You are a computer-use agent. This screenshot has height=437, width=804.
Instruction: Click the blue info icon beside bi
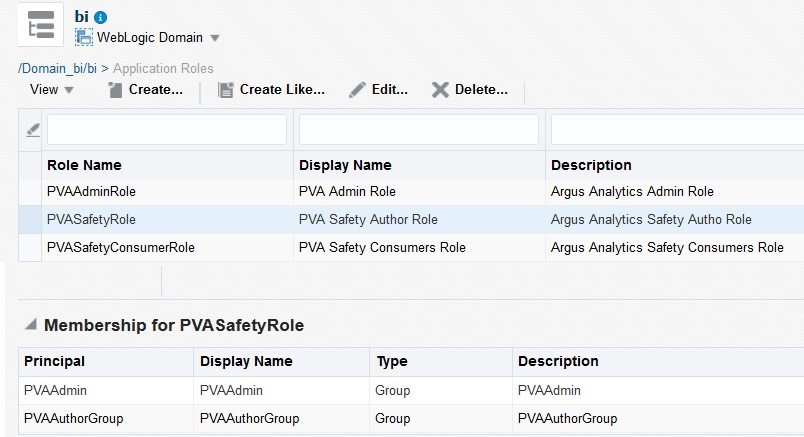point(100,18)
